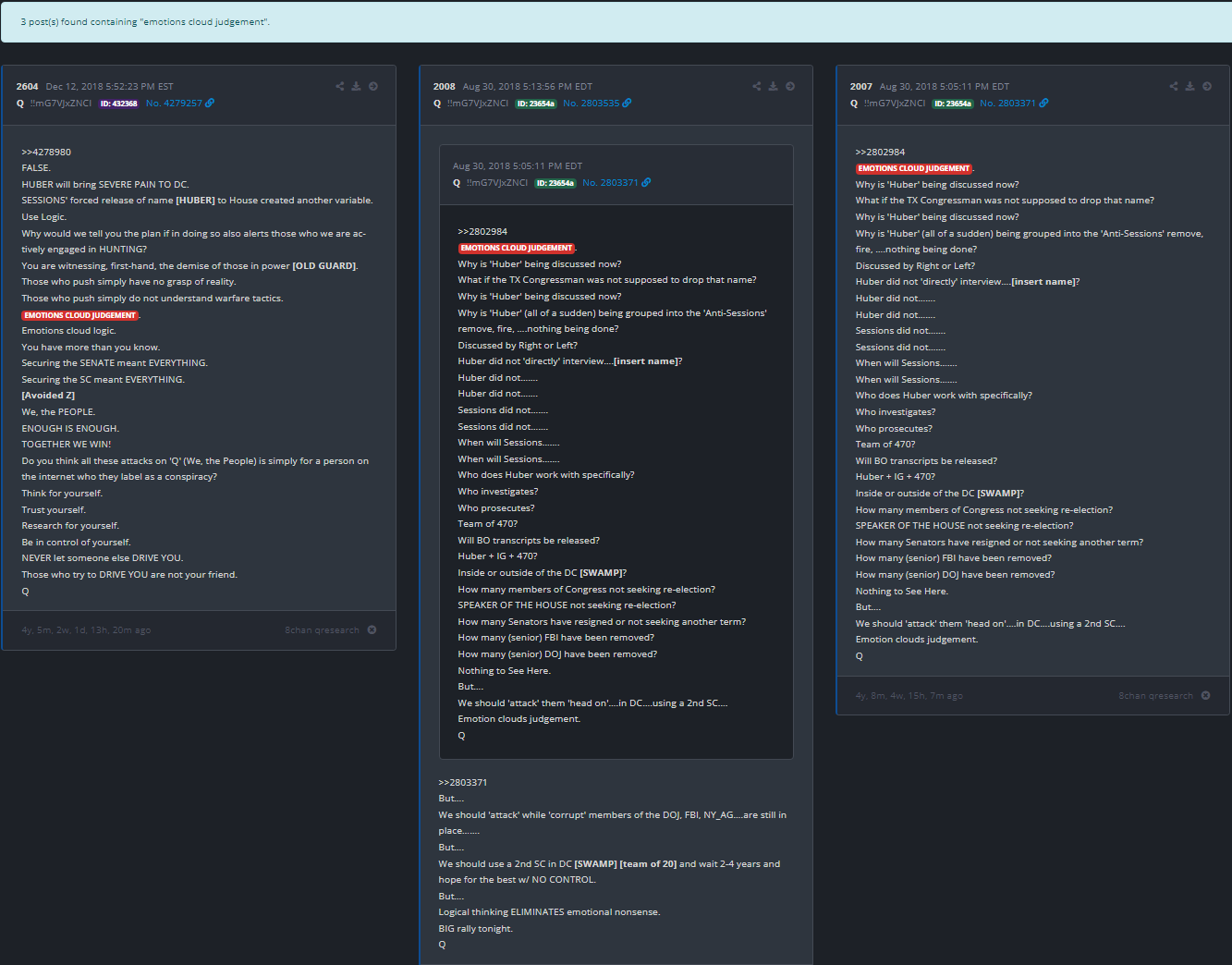1232x965 pixels.
Task: Click line 'HUBER will bring SEVERE PAIN TO DC.'
Action: 105,184
